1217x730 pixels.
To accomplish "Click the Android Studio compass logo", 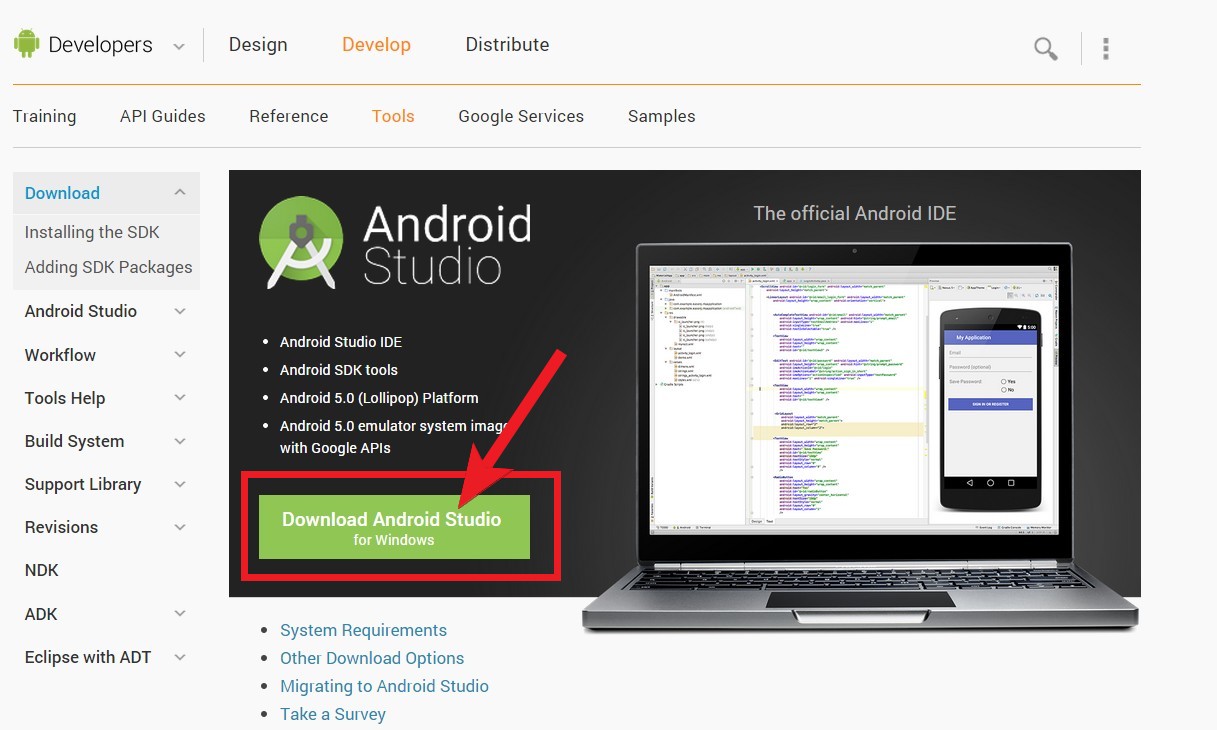I will point(301,243).
